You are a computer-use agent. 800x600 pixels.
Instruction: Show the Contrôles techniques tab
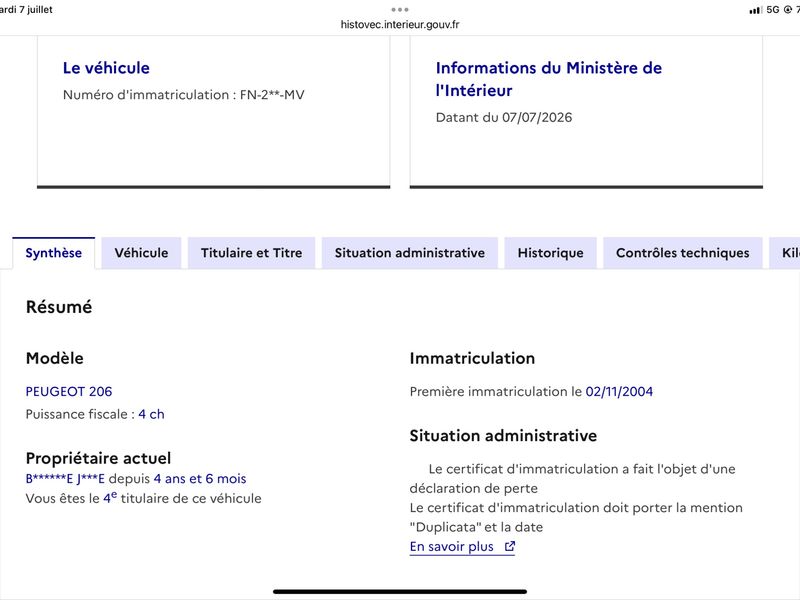point(683,253)
